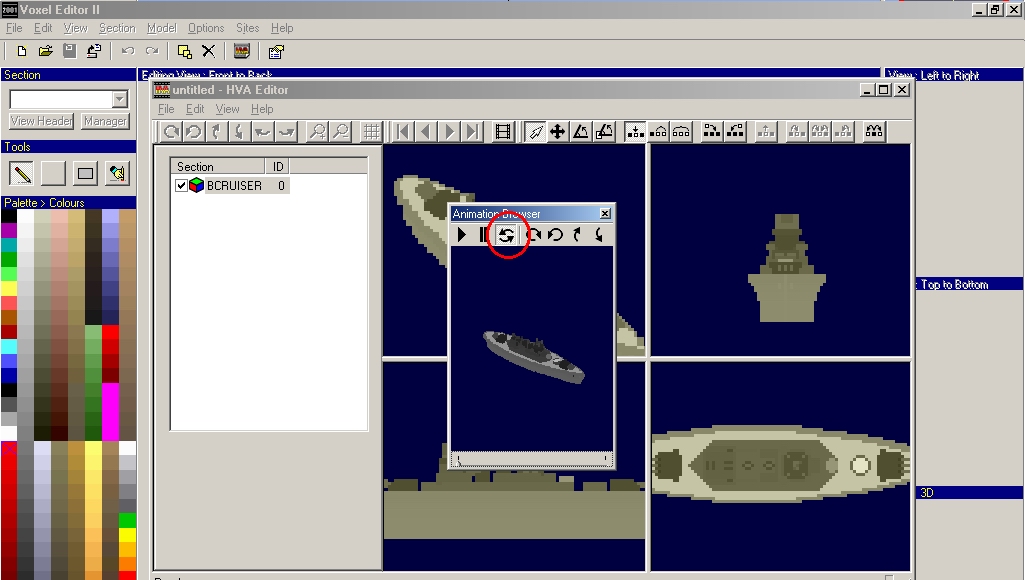The image size is (1025, 580).
Task: Click the ID column header in HVA list
Action: coord(278,167)
